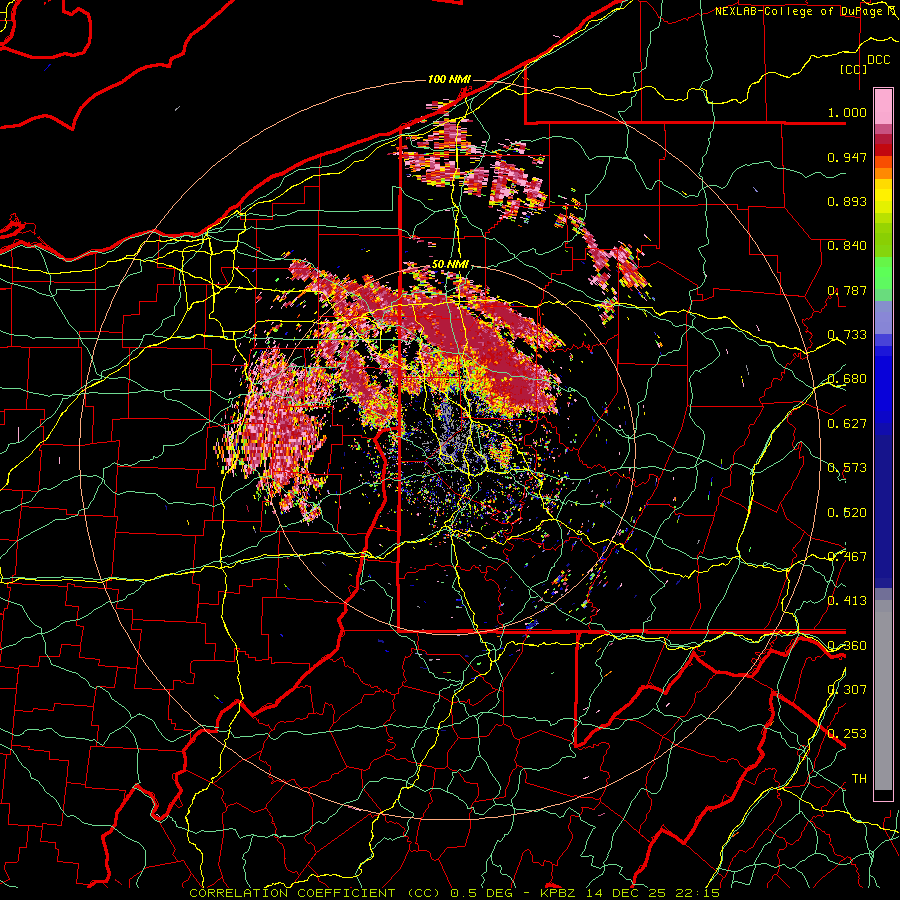Select the 0.733 scale value

click(847, 335)
